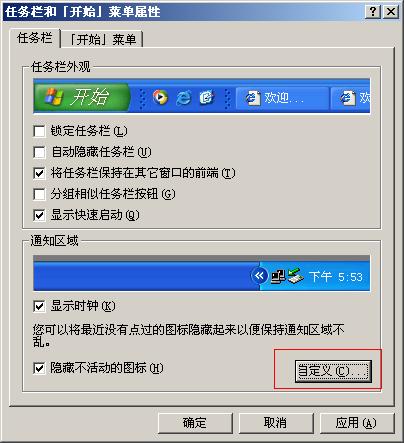Click the notification area expand chevron

(x=259, y=276)
